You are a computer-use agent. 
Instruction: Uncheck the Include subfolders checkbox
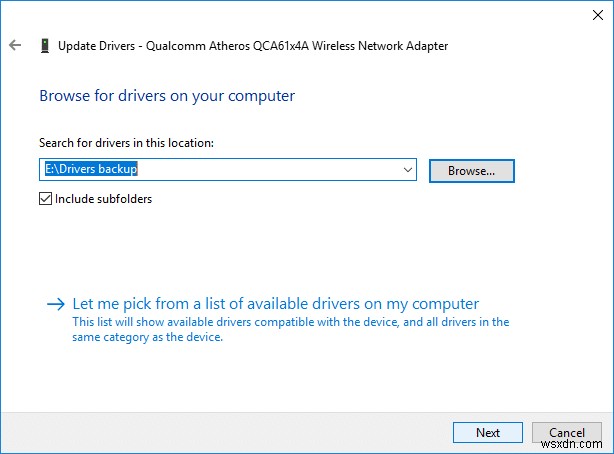click(45, 199)
